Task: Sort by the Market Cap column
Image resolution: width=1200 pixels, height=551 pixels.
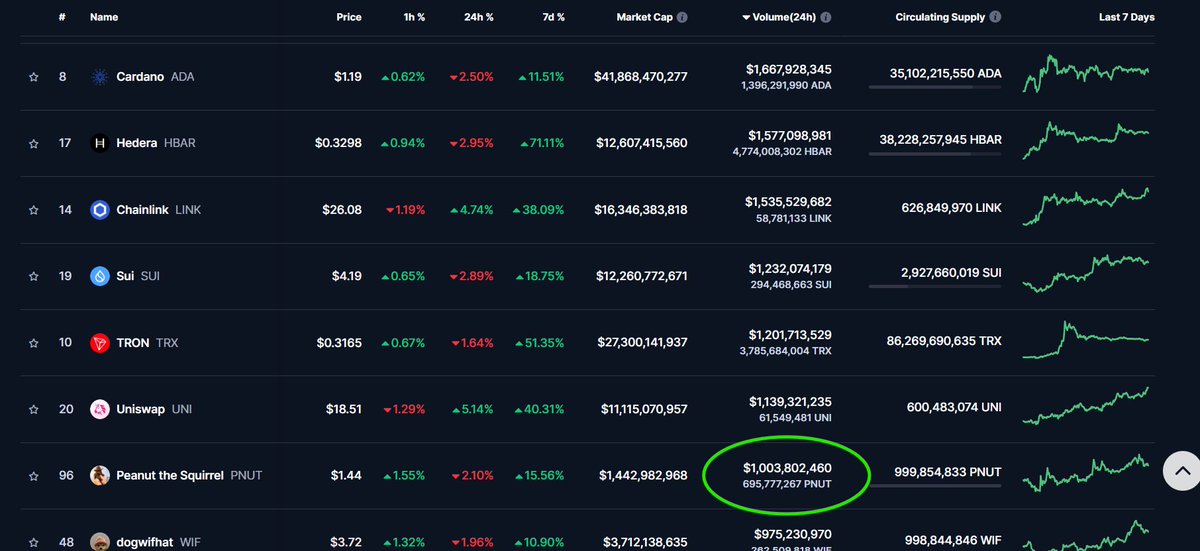Action: click(x=644, y=18)
